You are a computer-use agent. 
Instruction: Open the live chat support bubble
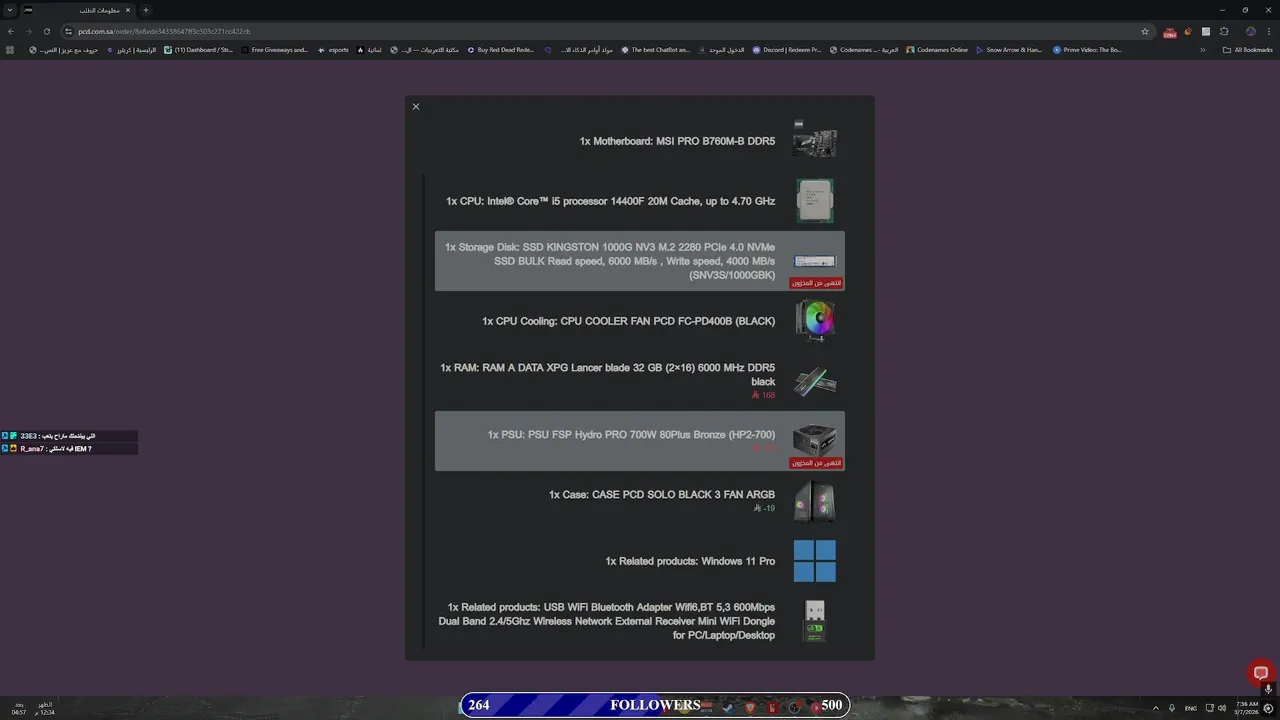(1261, 673)
